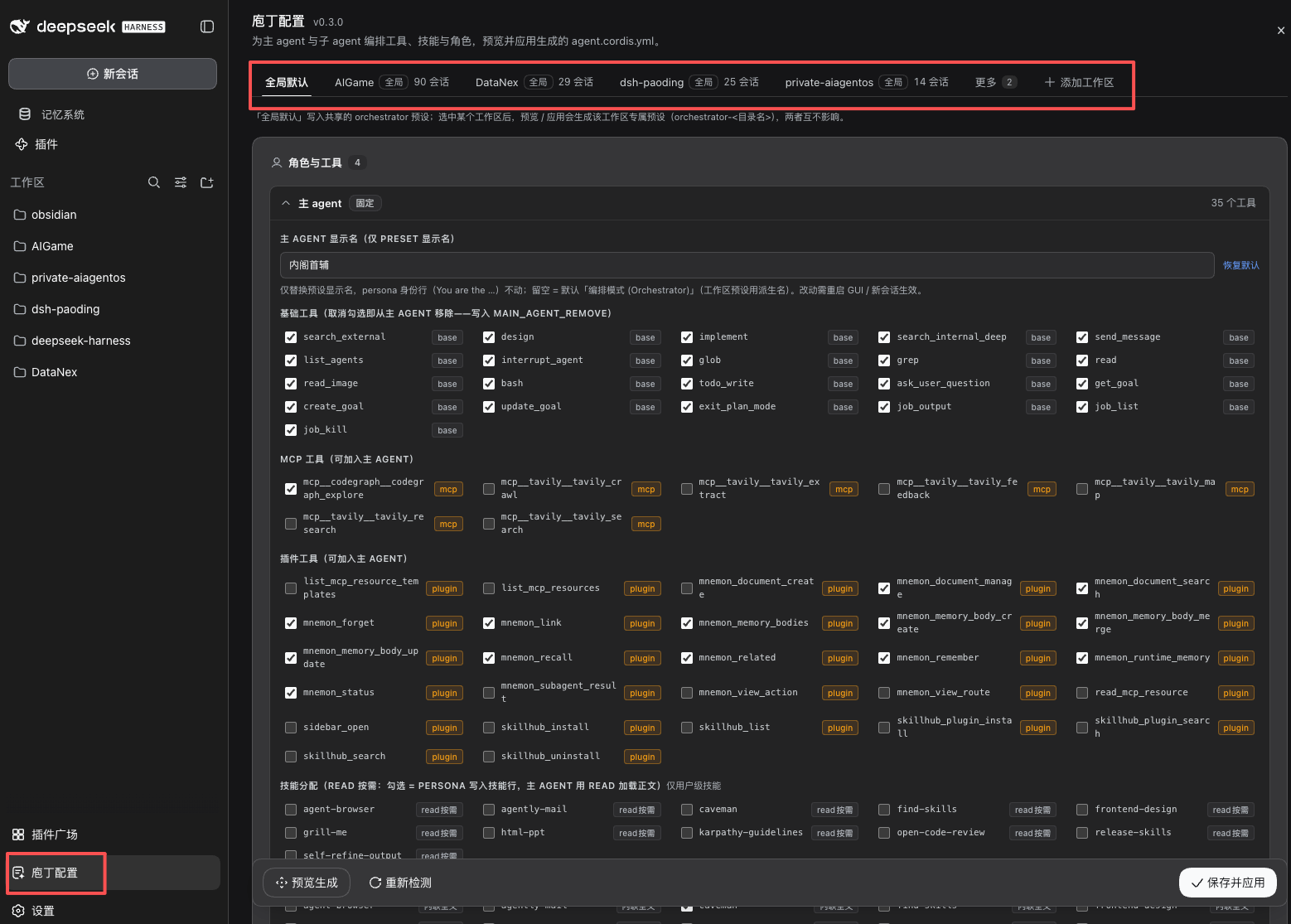This screenshot has height=924, width=1291.
Task: Open the dsh-paoding workspace tab
Action: pyautogui.click(x=689, y=82)
